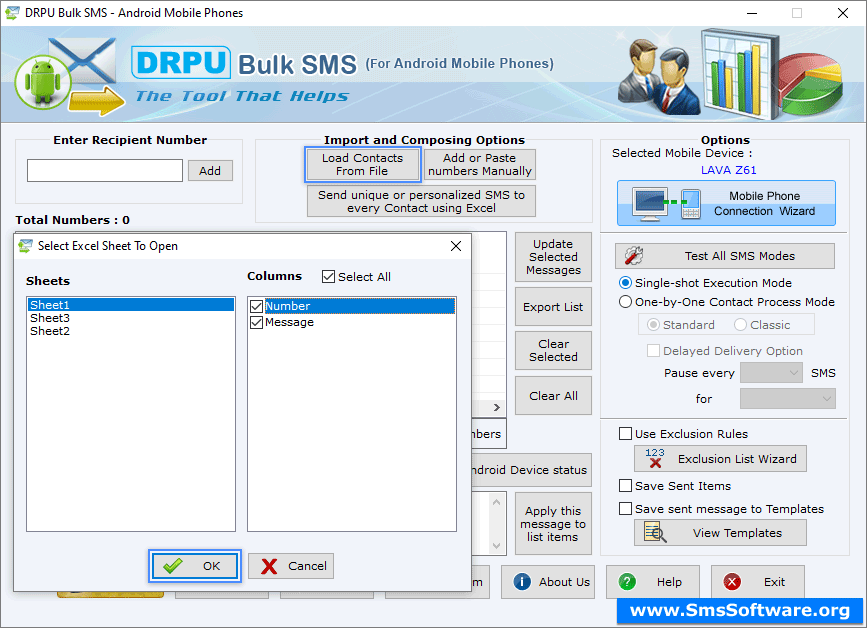This screenshot has height=628, width=867.
Task: Open the Exclusion List Wizard
Action: tap(720, 458)
